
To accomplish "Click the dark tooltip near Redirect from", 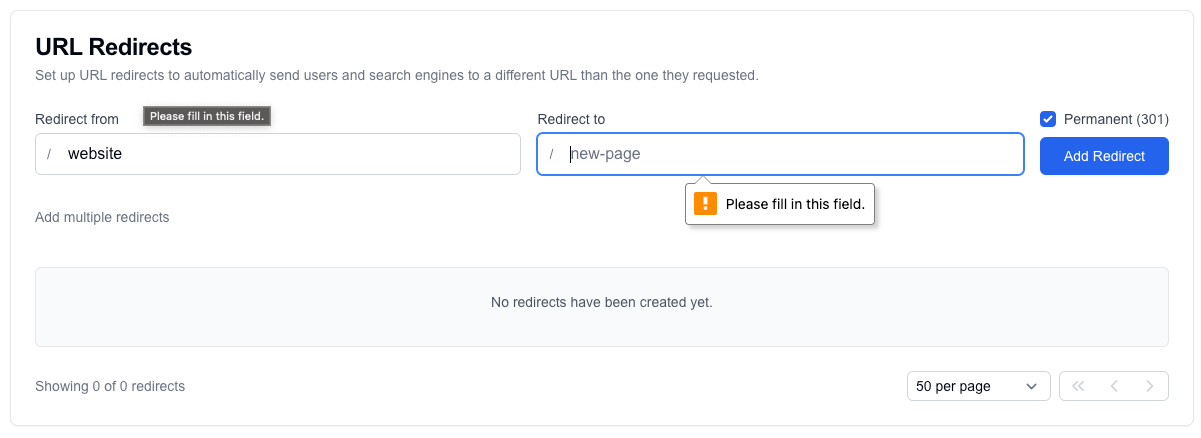I will pyautogui.click(x=207, y=116).
